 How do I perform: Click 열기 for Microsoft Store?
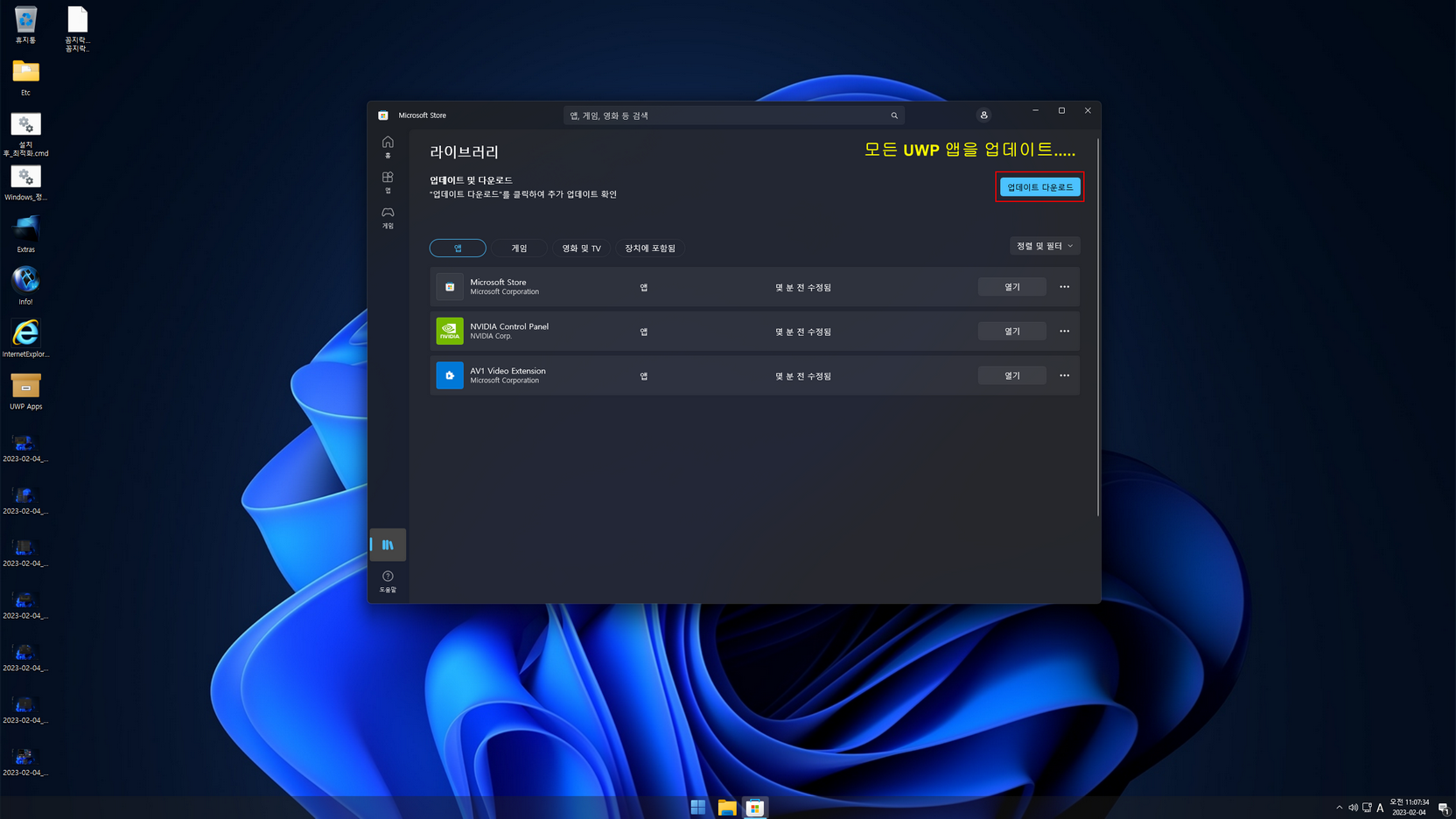pos(1011,287)
